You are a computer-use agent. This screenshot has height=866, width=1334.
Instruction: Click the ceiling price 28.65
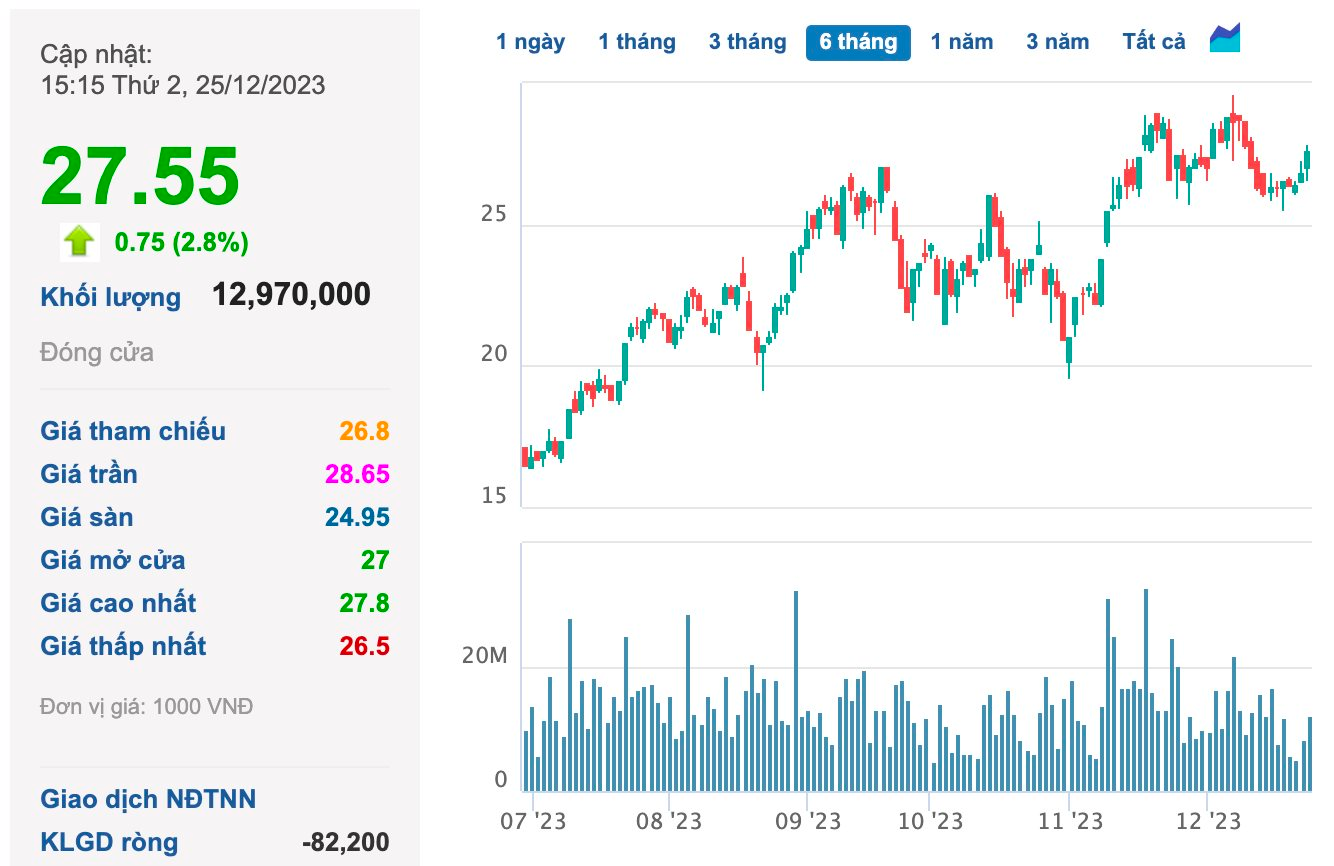click(356, 474)
